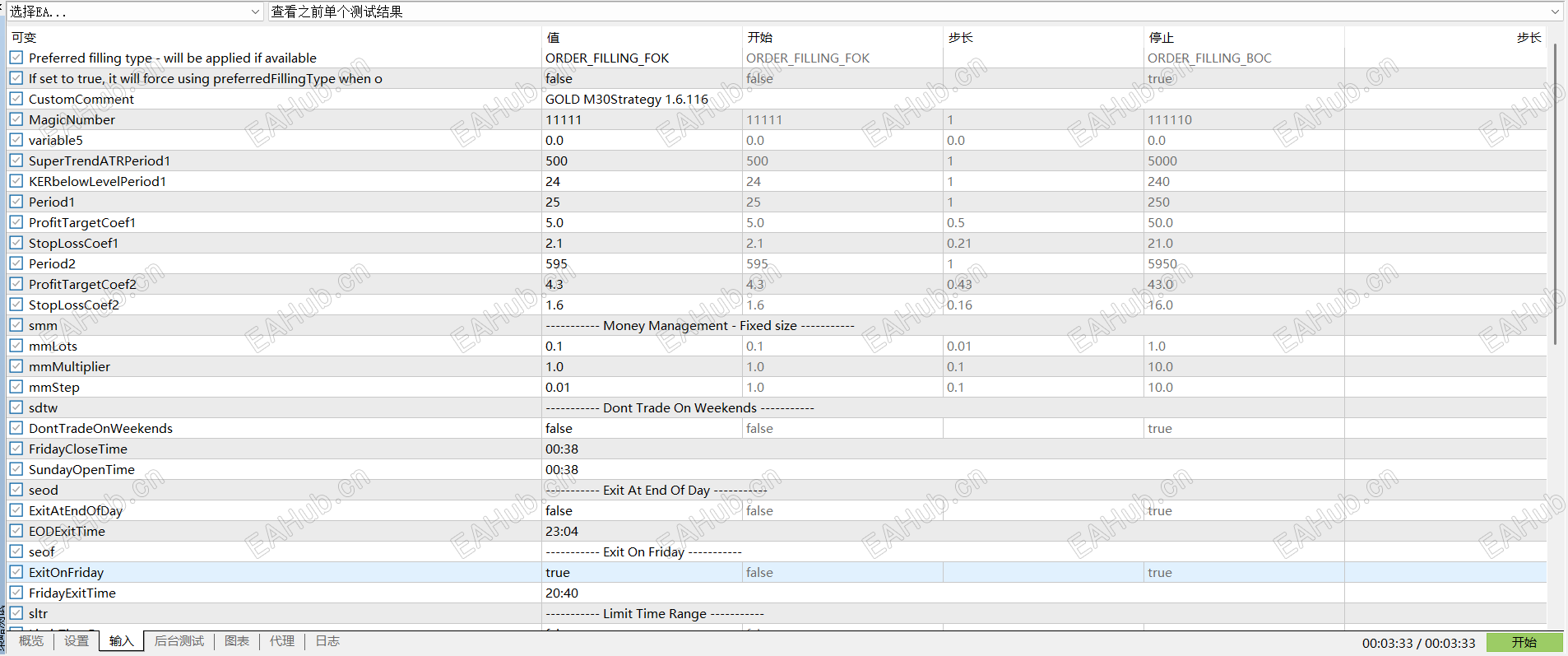The height and width of the screenshot is (656, 1568).
Task: Select the ORDER_FILLING_BOC stop value
Action: (x=1209, y=58)
